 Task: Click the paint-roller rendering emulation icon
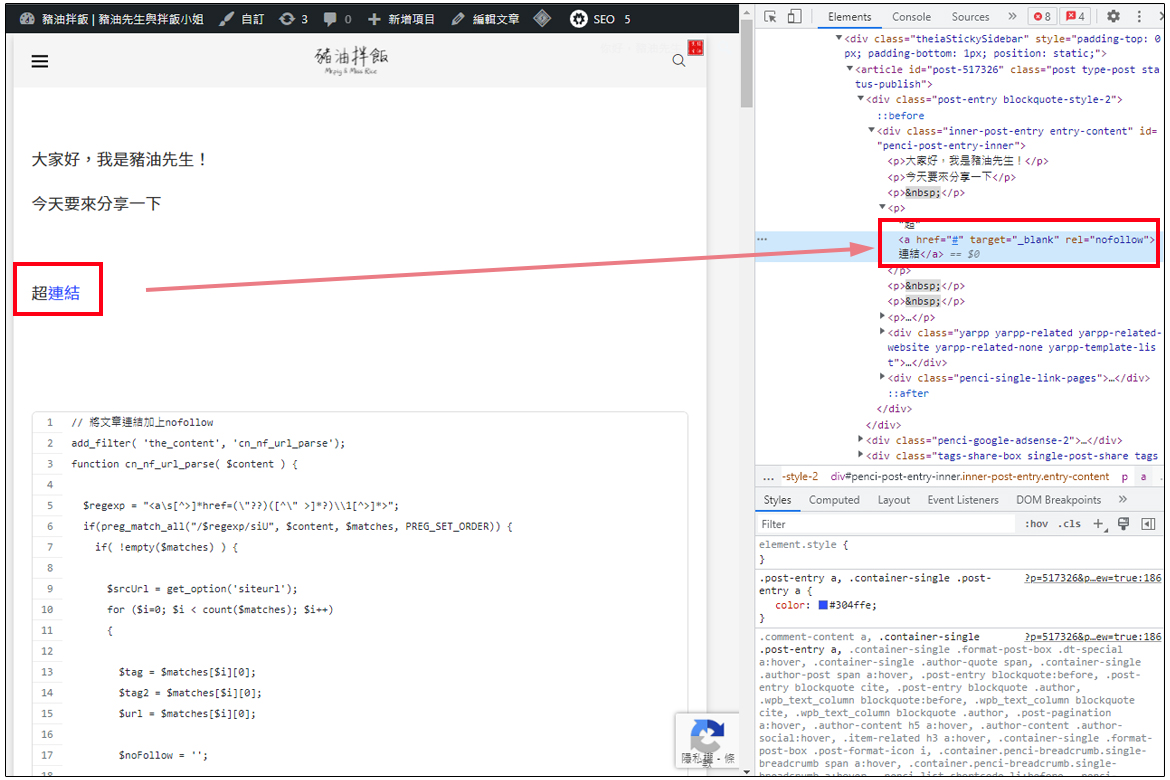coord(1123,524)
